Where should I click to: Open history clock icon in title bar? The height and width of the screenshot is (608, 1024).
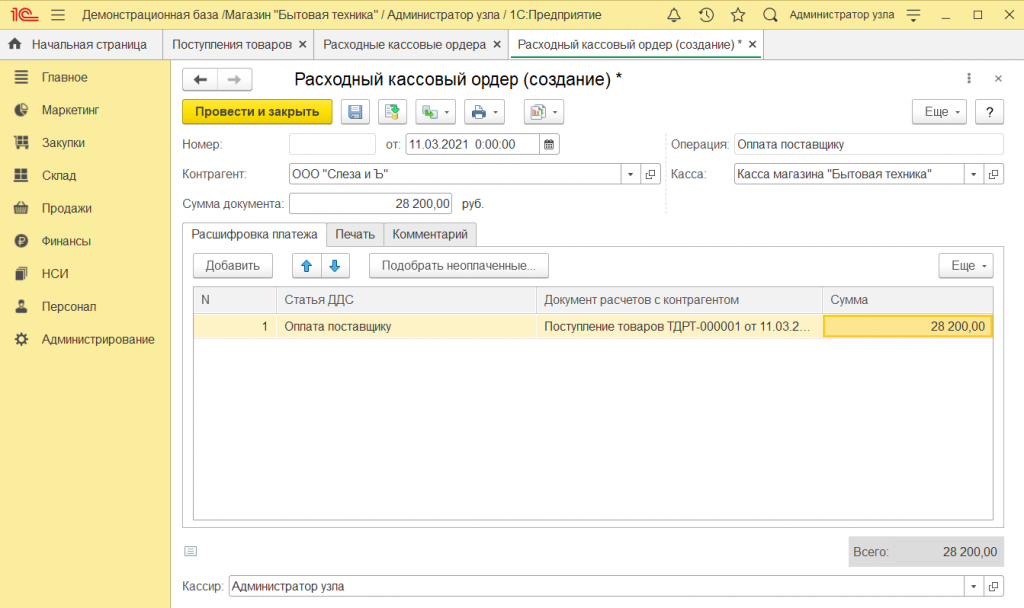tap(706, 15)
